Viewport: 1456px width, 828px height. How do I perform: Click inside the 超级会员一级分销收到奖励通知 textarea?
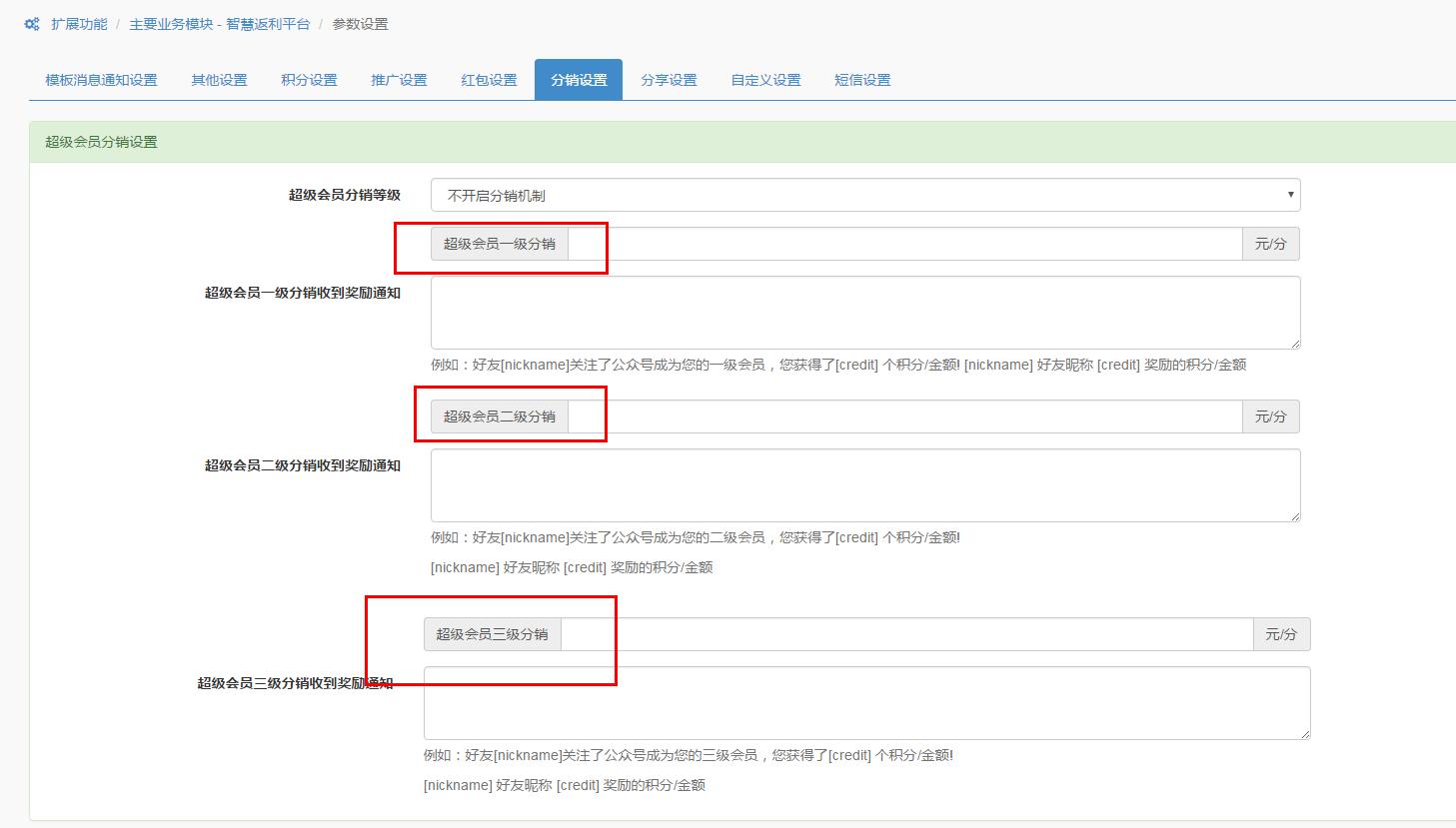[864, 312]
